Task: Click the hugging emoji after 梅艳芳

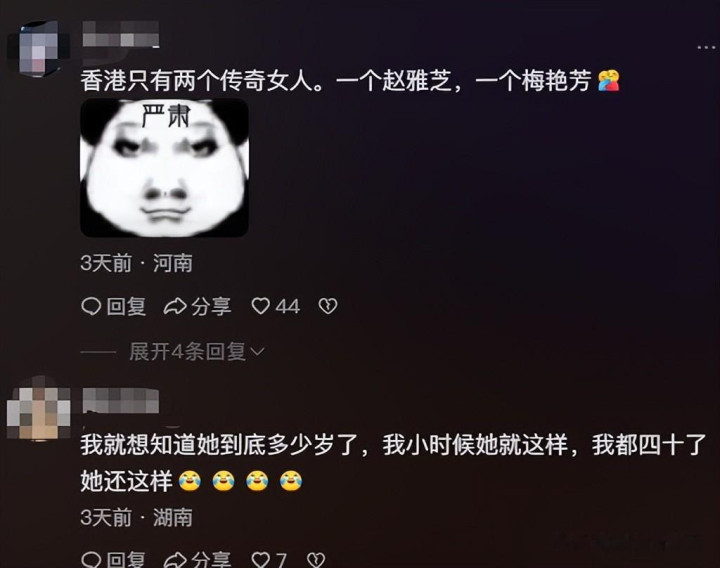Action: [x=609, y=81]
